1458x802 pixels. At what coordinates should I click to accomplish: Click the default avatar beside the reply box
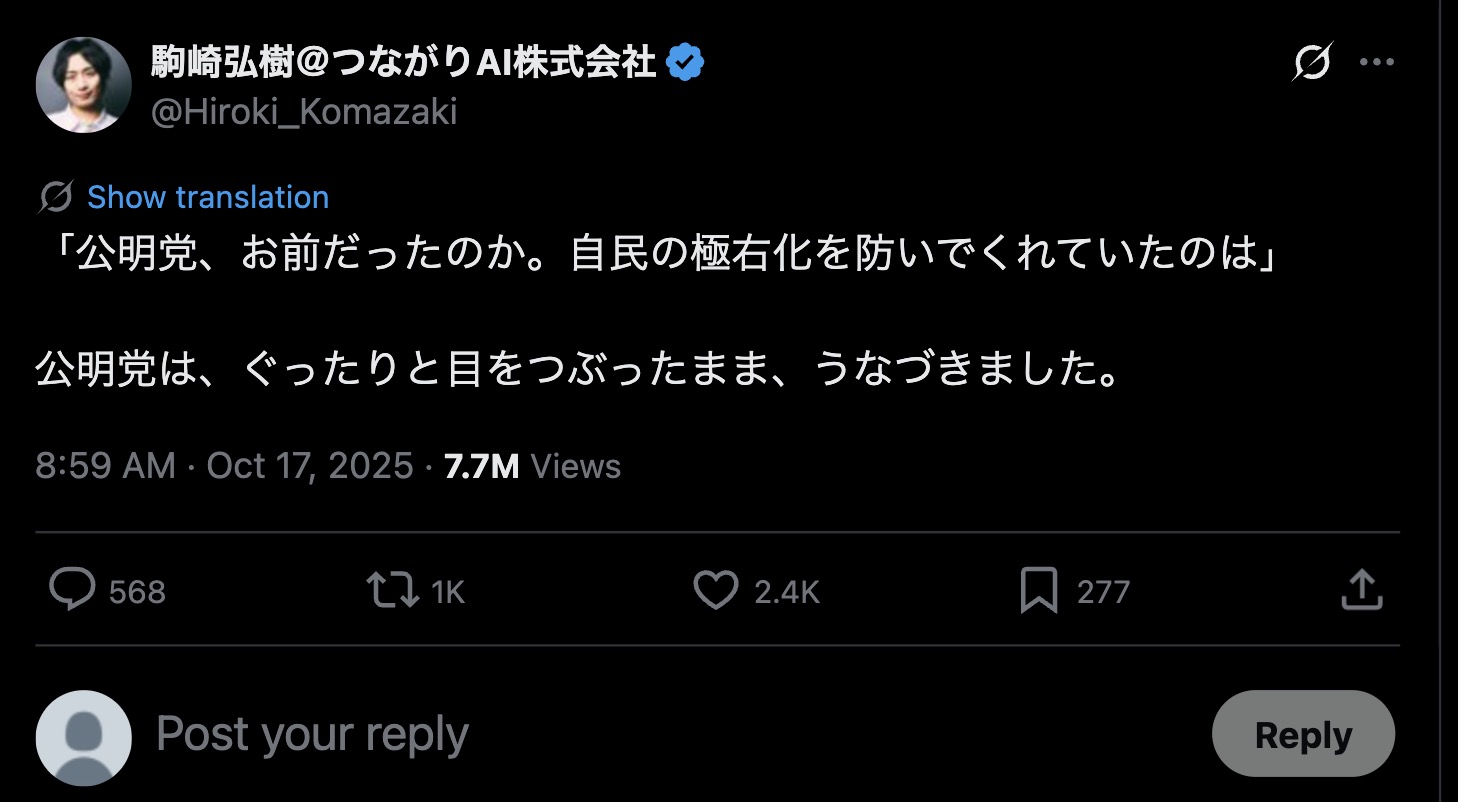tap(83, 738)
